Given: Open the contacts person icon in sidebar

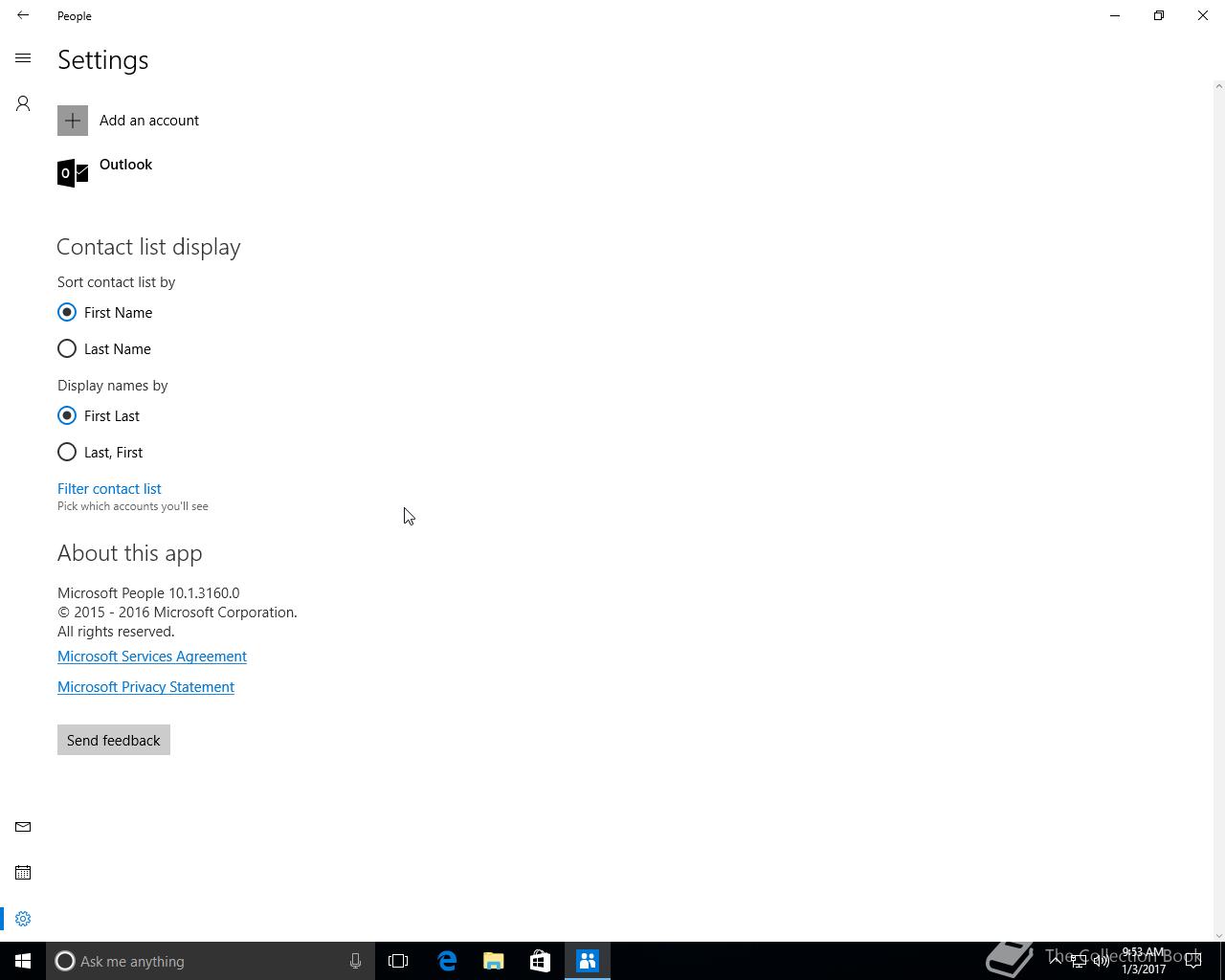Looking at the screenshot, I should tap(23, 103).
